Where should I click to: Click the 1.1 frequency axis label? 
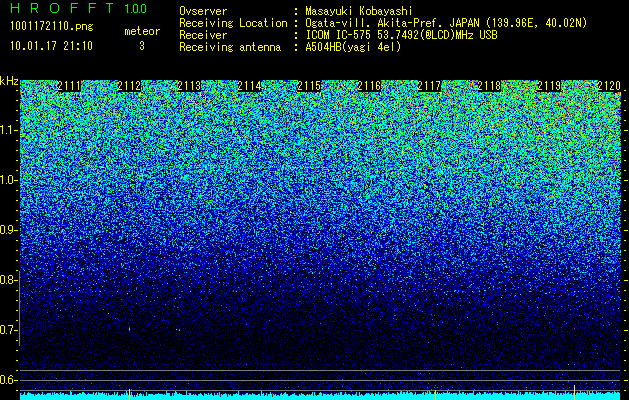click(8, 130)
